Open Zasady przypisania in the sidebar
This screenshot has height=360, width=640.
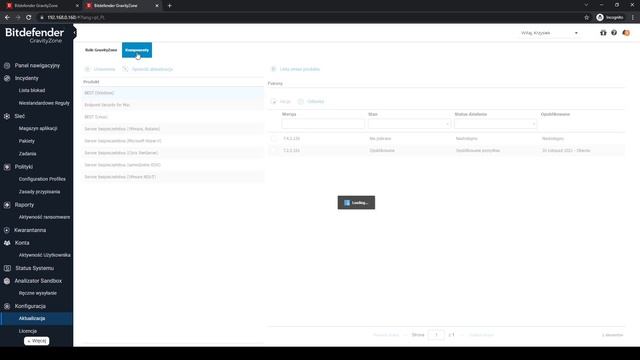click(39, 191)
